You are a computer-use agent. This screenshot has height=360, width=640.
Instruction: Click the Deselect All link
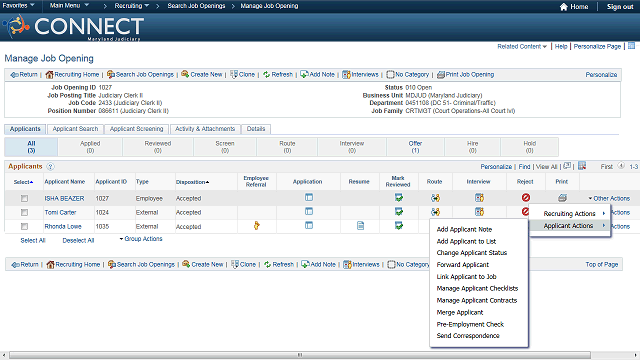pos(78,240)
